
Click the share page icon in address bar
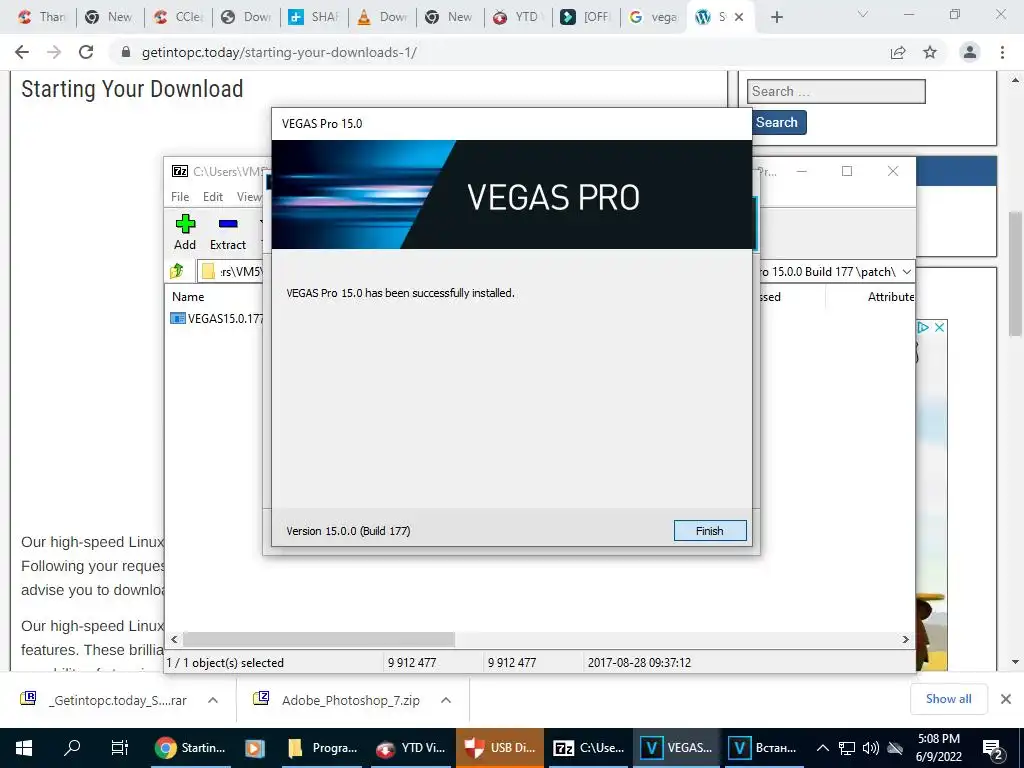tap(898, 52)
